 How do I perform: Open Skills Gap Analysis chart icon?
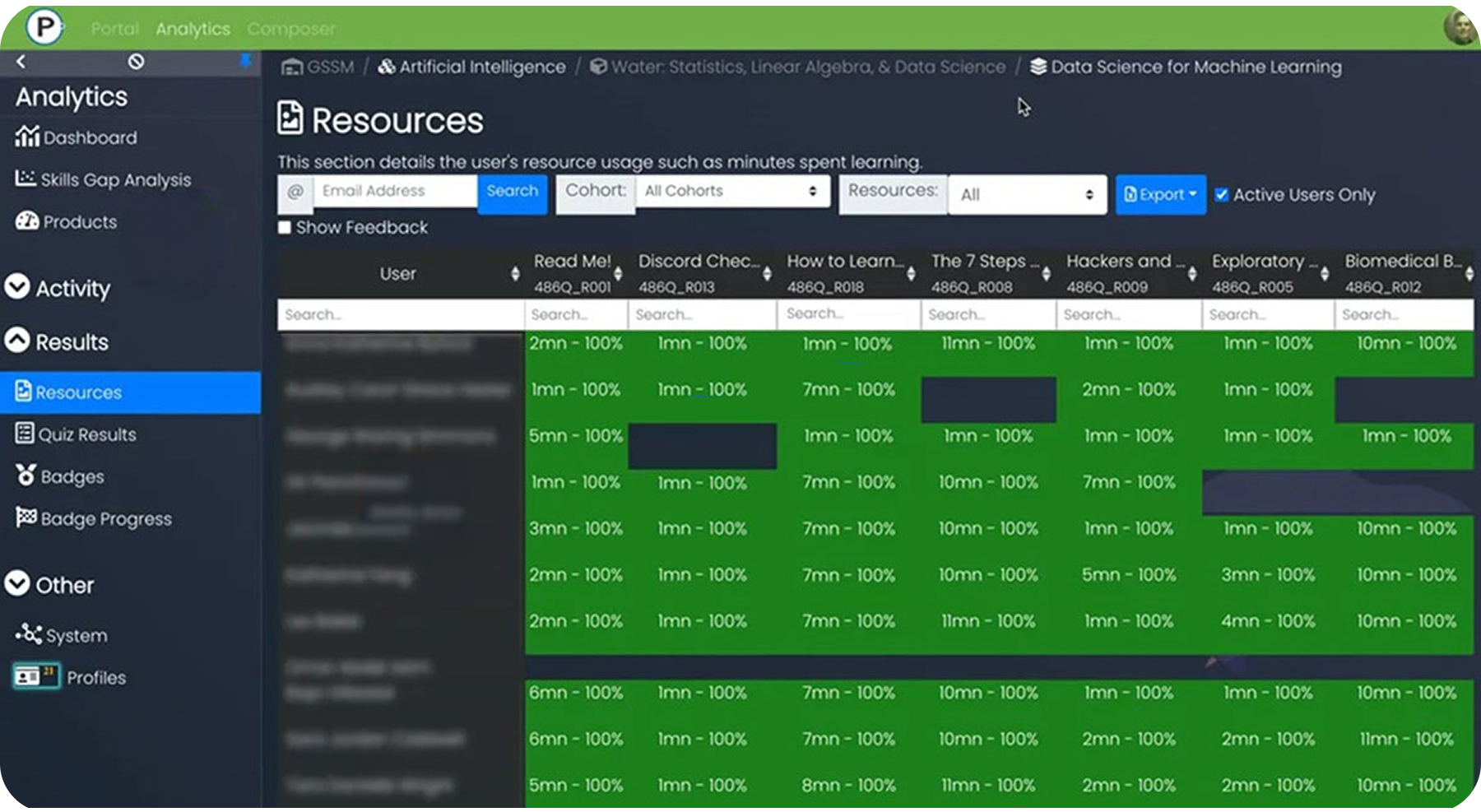click(x=26, y=179)
